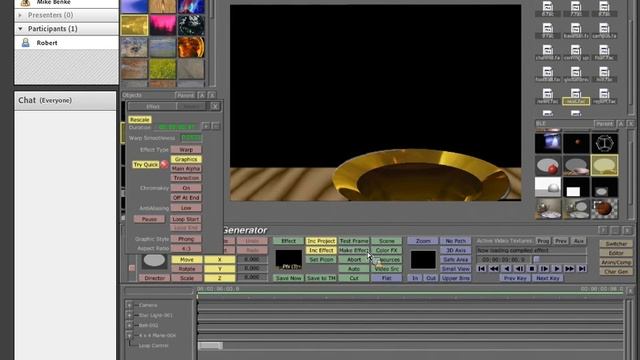The height and width of the screenshot is (360, 640).
Task: Jump to last frame in transport controls
Action: point(582,269)
